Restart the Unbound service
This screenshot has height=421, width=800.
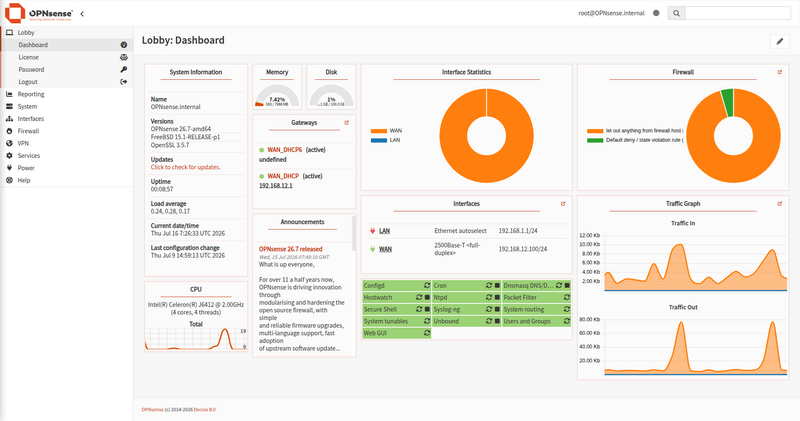(489, 321)
